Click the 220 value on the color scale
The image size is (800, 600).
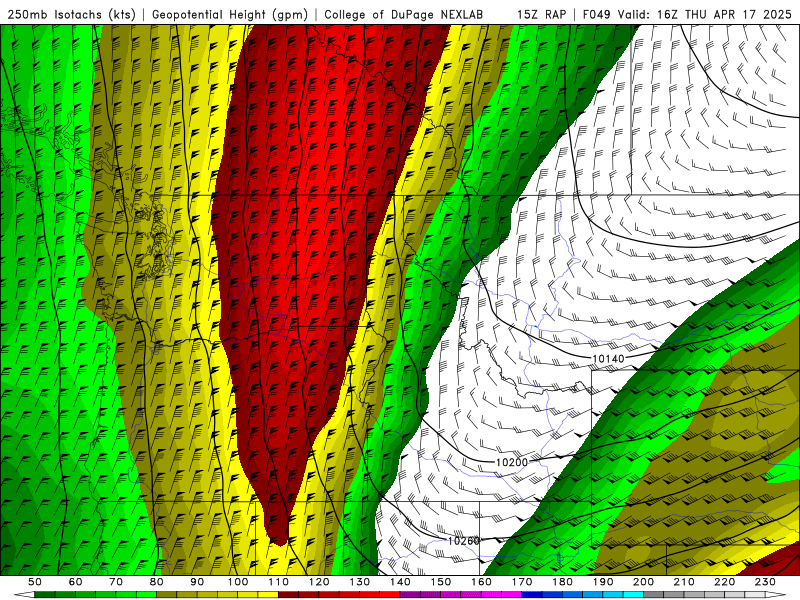(724, 582)
